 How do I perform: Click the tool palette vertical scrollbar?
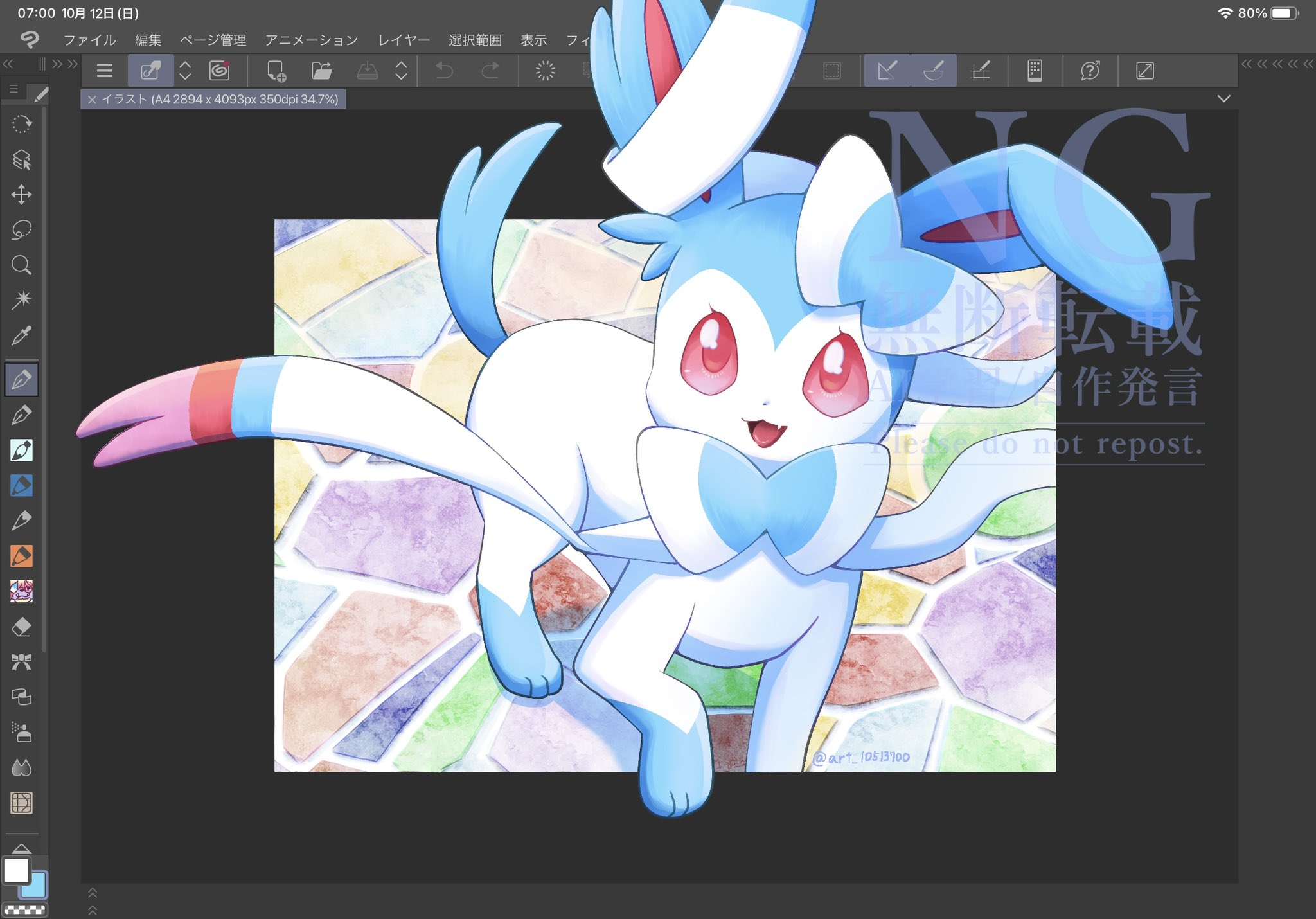(44, 379)
